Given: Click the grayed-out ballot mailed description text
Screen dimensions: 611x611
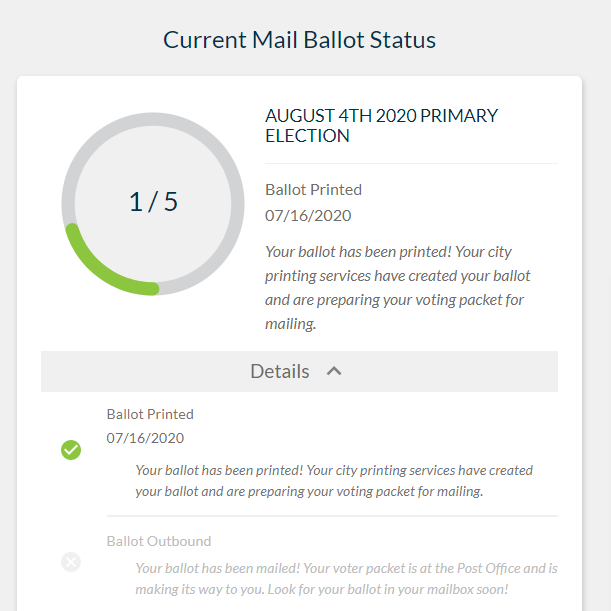Looking at the screenshot, I should tap(346, 578).
